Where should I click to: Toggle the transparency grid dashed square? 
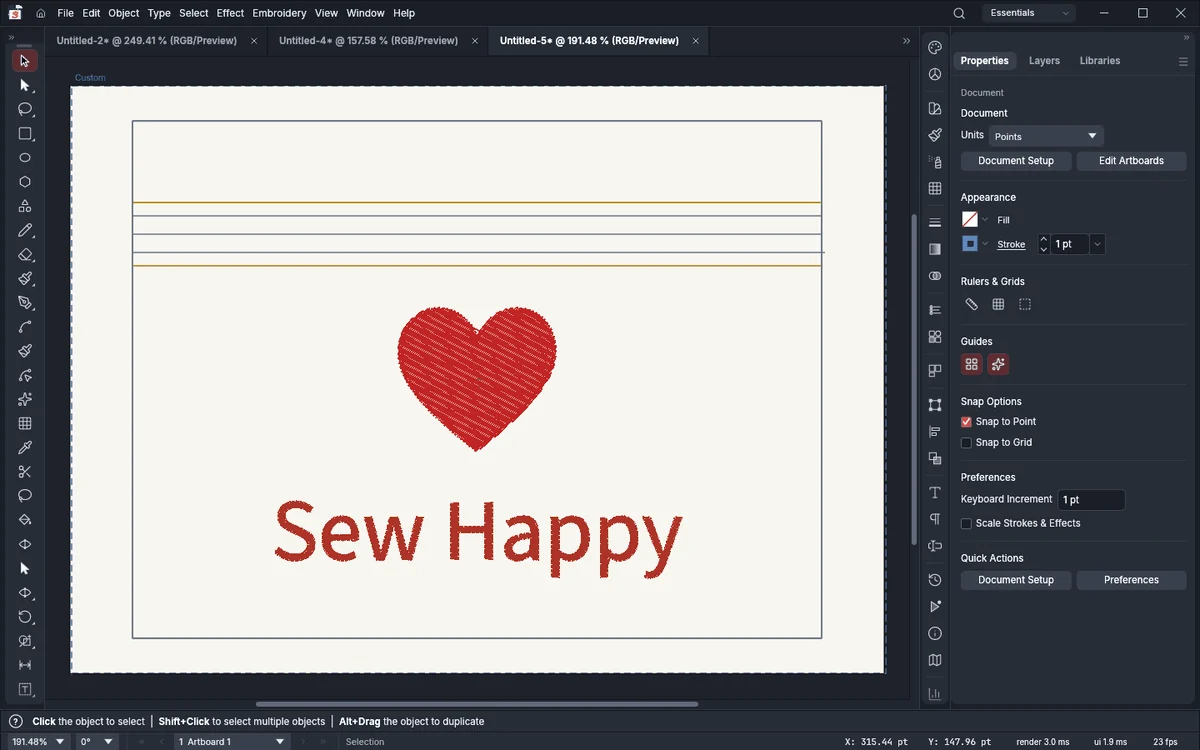point(1025,305)
